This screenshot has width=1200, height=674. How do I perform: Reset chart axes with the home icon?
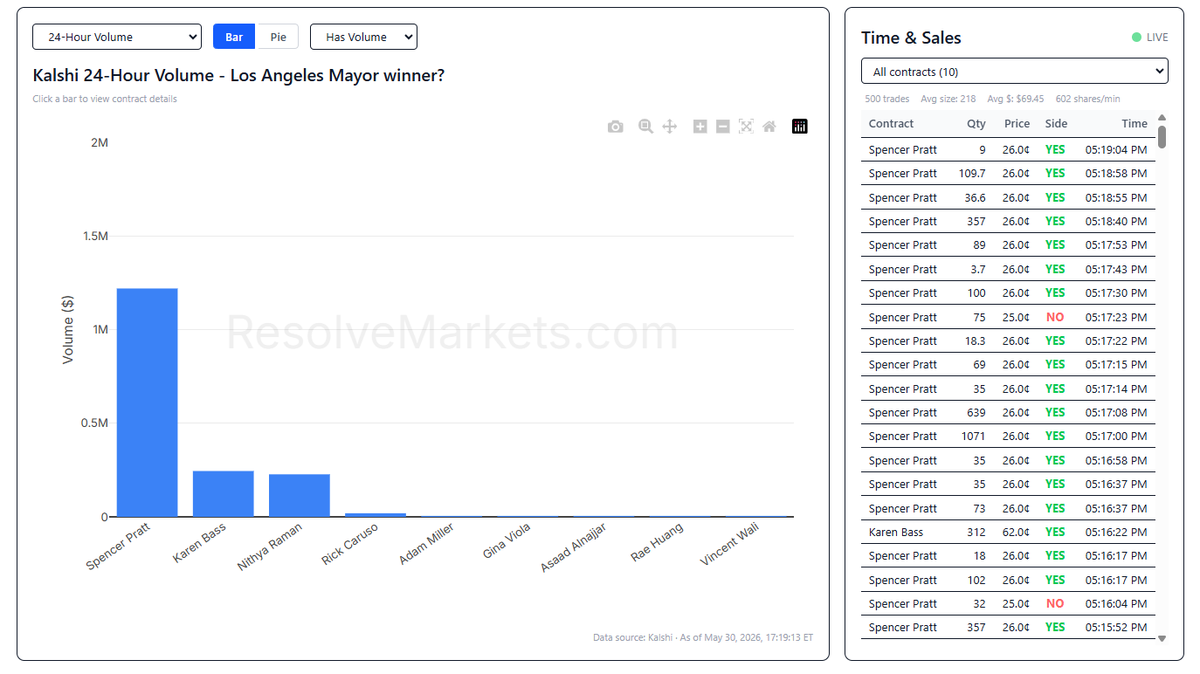[769, 126]
